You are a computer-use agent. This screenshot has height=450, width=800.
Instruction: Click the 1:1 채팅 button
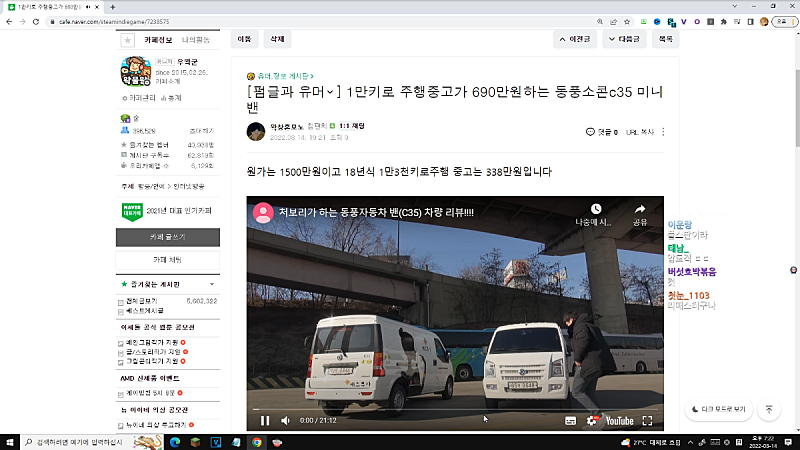[352, 126]
